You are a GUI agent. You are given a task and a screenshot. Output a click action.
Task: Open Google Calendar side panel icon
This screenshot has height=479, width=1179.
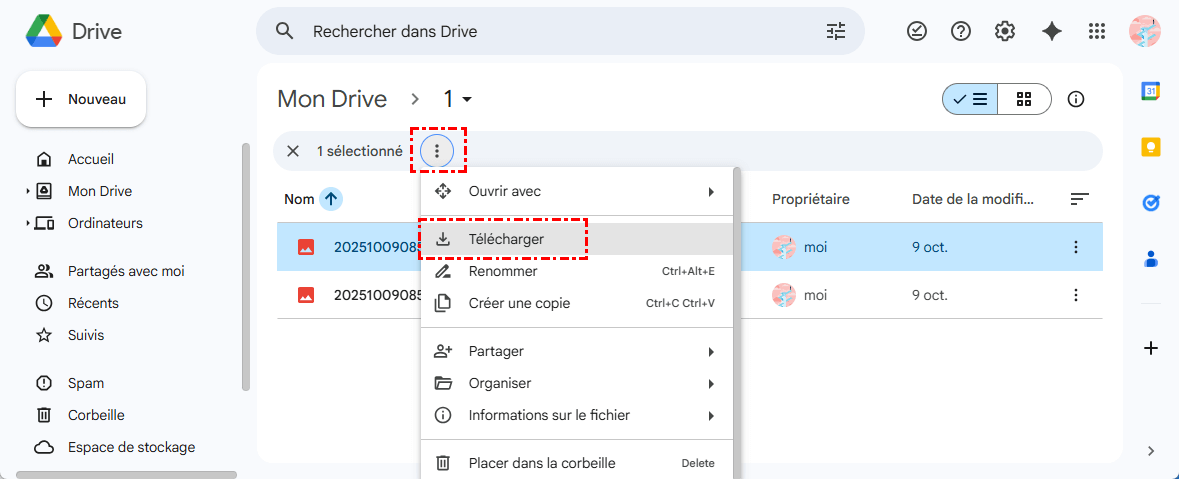[x=1151, y=91]
